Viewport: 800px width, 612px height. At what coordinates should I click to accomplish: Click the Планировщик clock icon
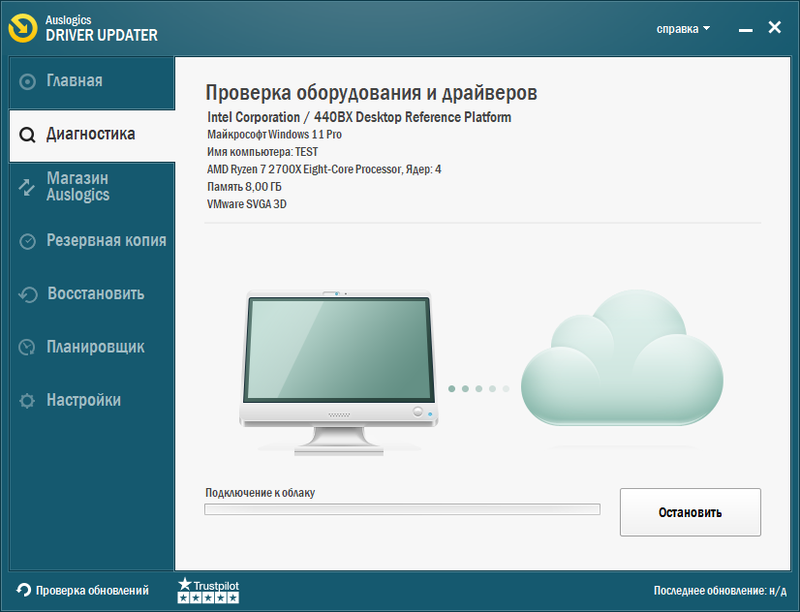click(x=27, y=347)
